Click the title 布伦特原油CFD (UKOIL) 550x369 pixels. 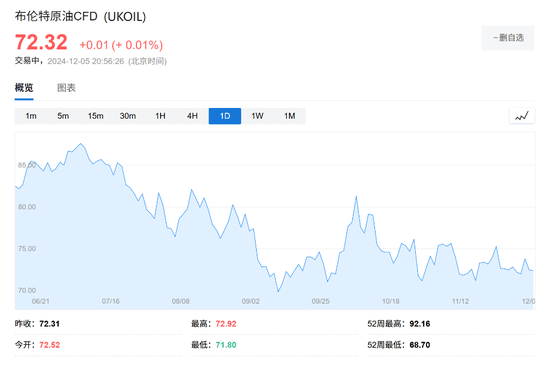click(x=80, y=16)
